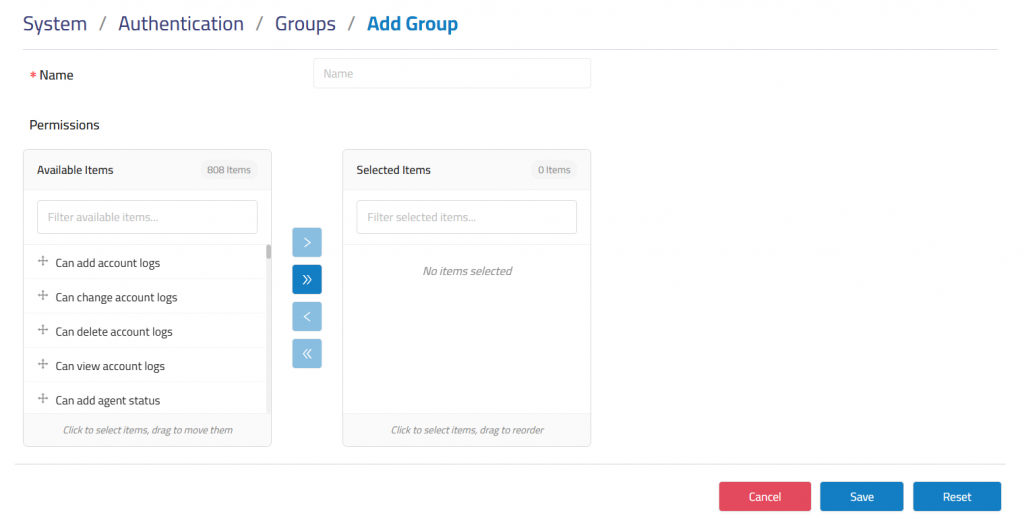Select the Can add account logs permission

point(108,263)
